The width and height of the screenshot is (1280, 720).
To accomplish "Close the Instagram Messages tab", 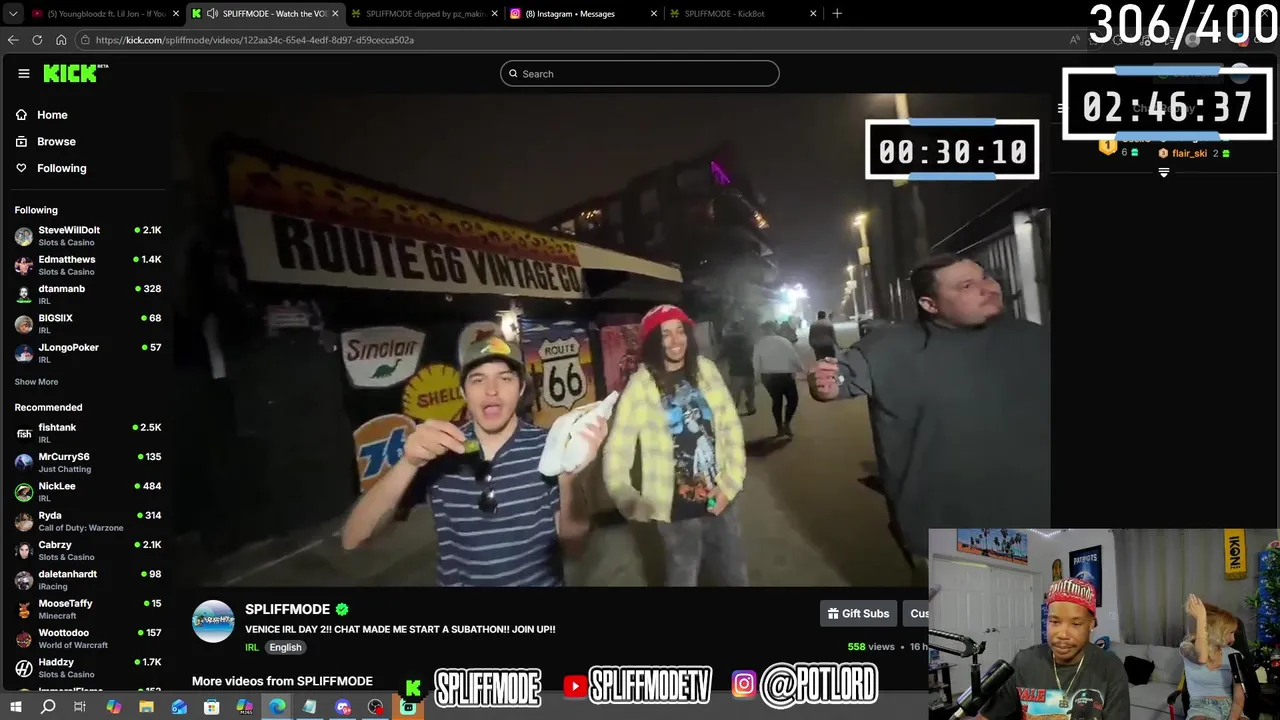I will pyautogui.click(x=654, y=14).
